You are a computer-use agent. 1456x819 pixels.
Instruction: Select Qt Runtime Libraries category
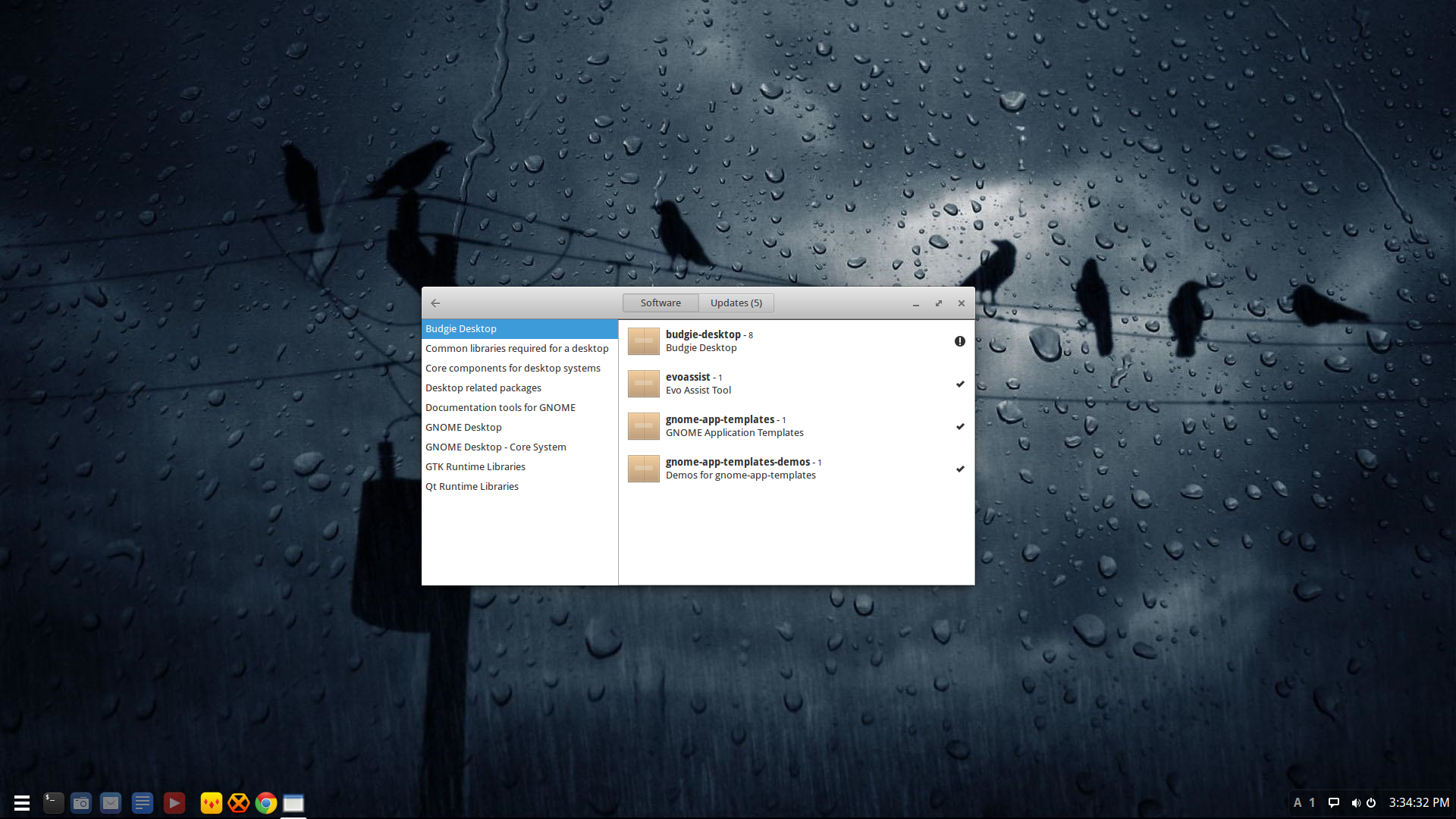[519, 486]
